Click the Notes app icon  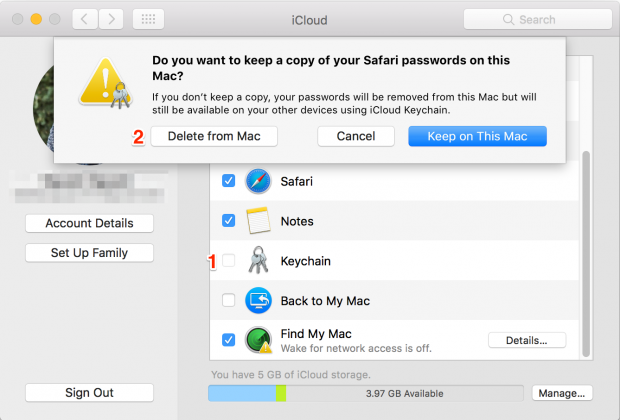pyautogui.click(x=259, y=221)
